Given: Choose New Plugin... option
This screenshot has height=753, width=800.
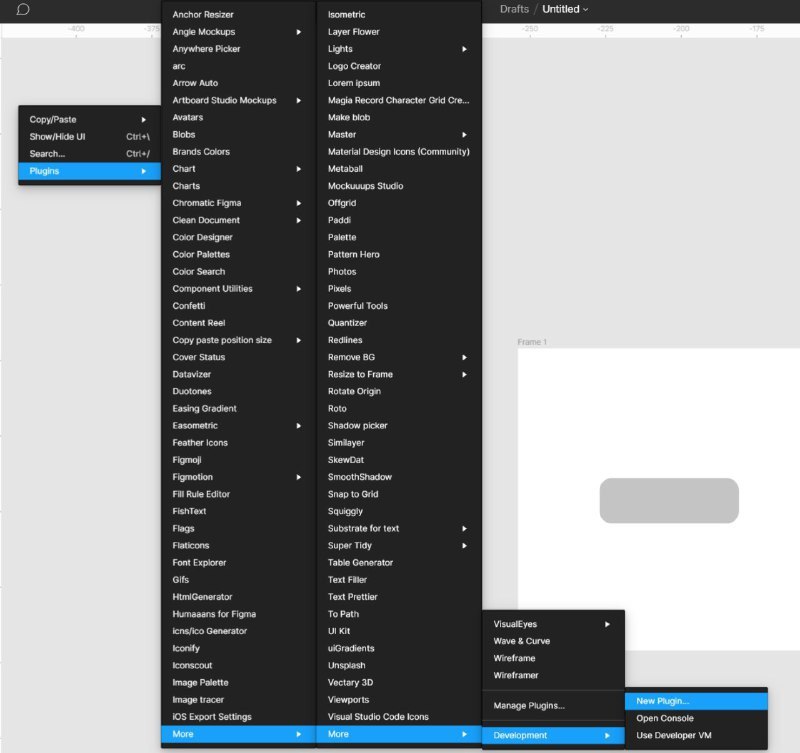Looking at the screenshot, I should (696, 701).
